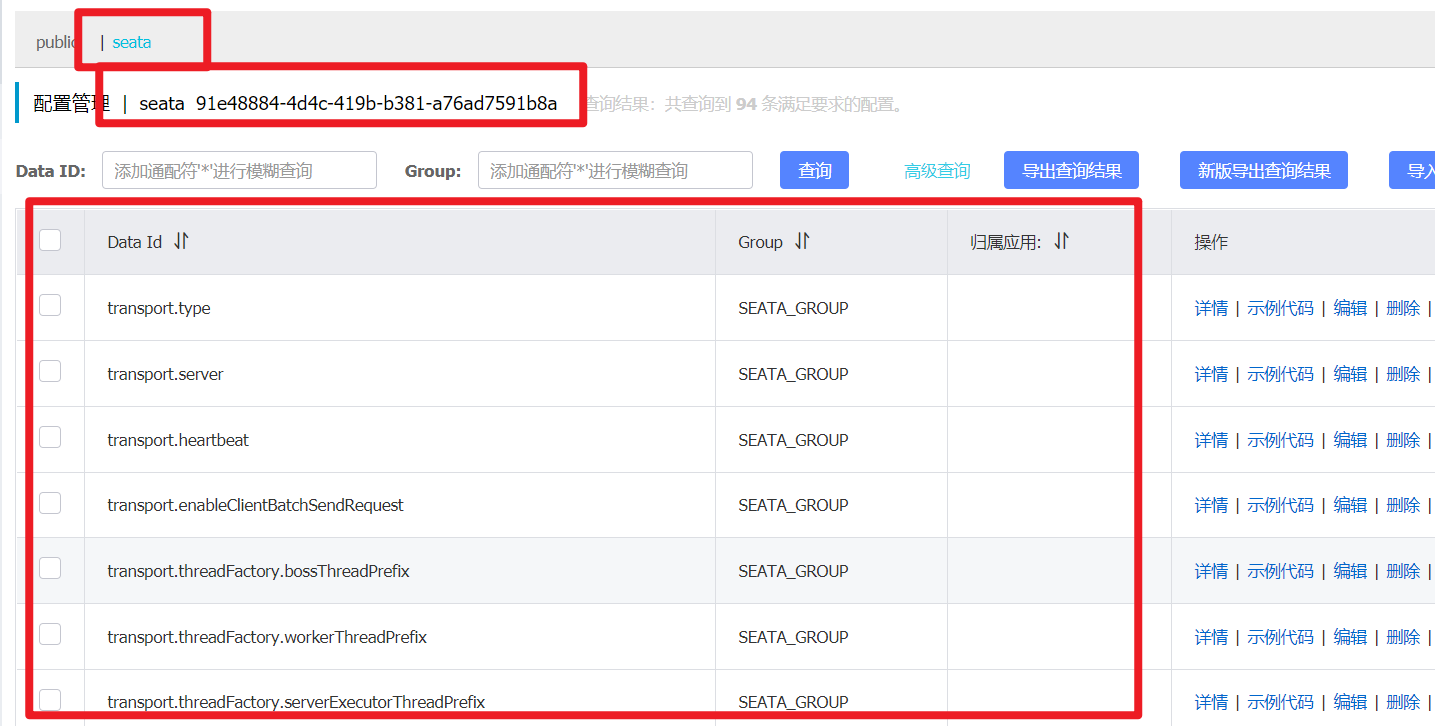Open 高级查询 advanced search
The width and height of the screenshot is (1435, 726).
tap(937, 171)
